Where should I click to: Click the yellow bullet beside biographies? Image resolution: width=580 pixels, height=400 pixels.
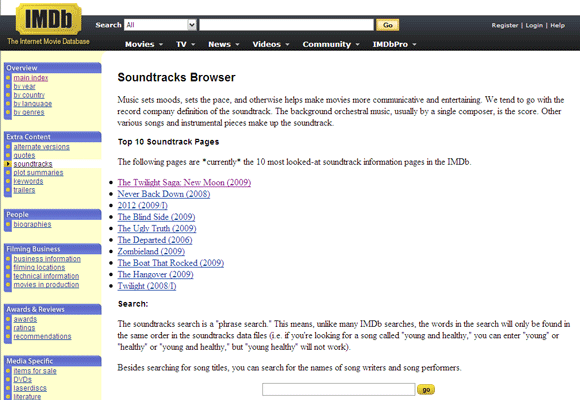click(x=8, y=224)
